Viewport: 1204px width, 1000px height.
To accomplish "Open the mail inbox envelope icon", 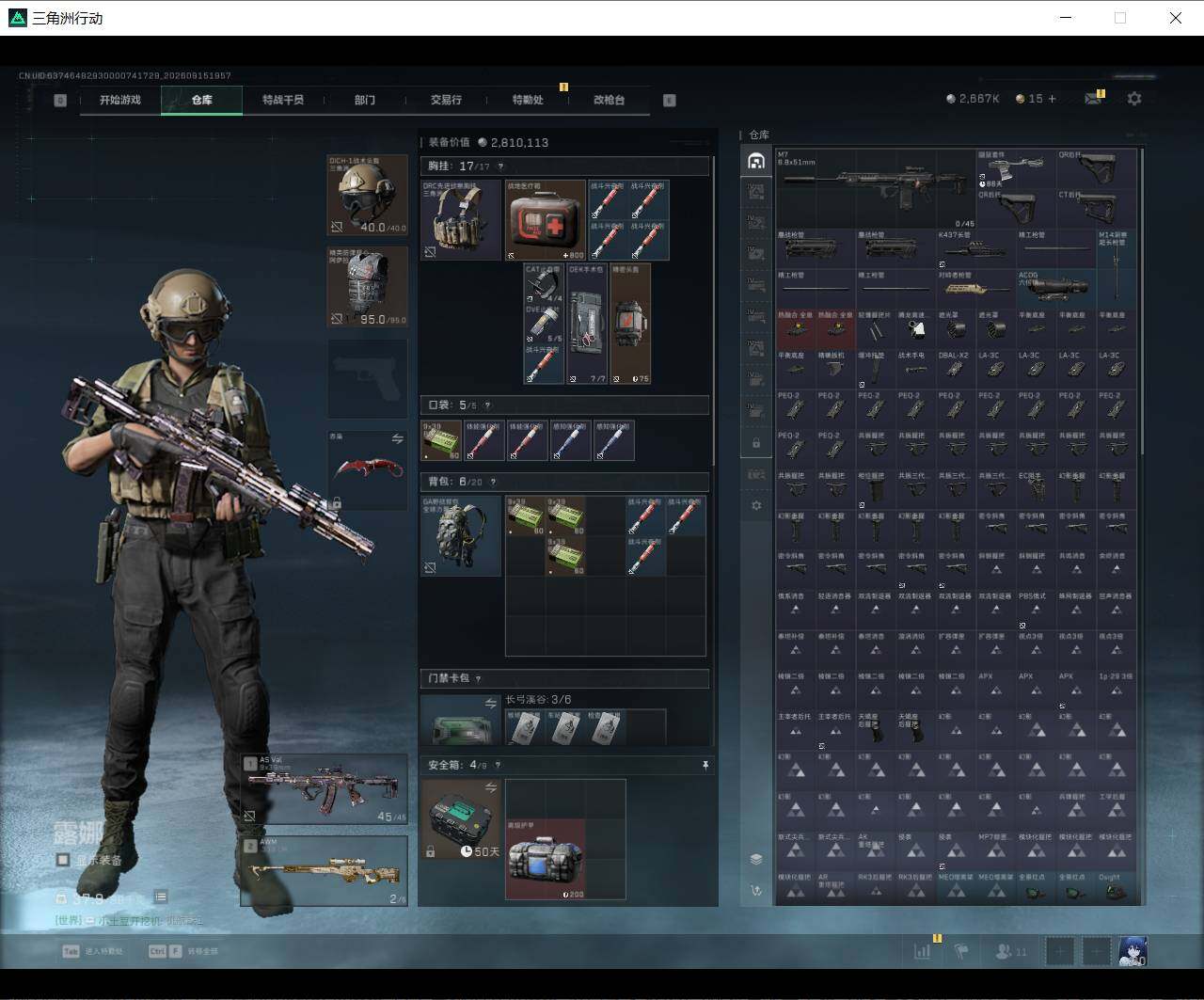I will (1092, 99).
